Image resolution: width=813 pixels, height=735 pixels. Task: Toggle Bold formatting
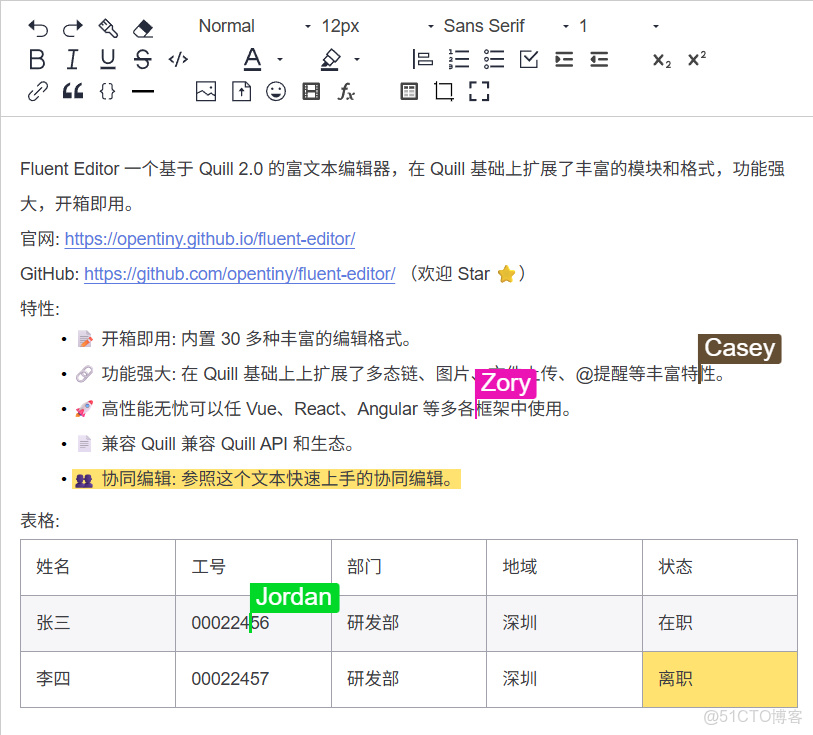click(x=37, y=59)
